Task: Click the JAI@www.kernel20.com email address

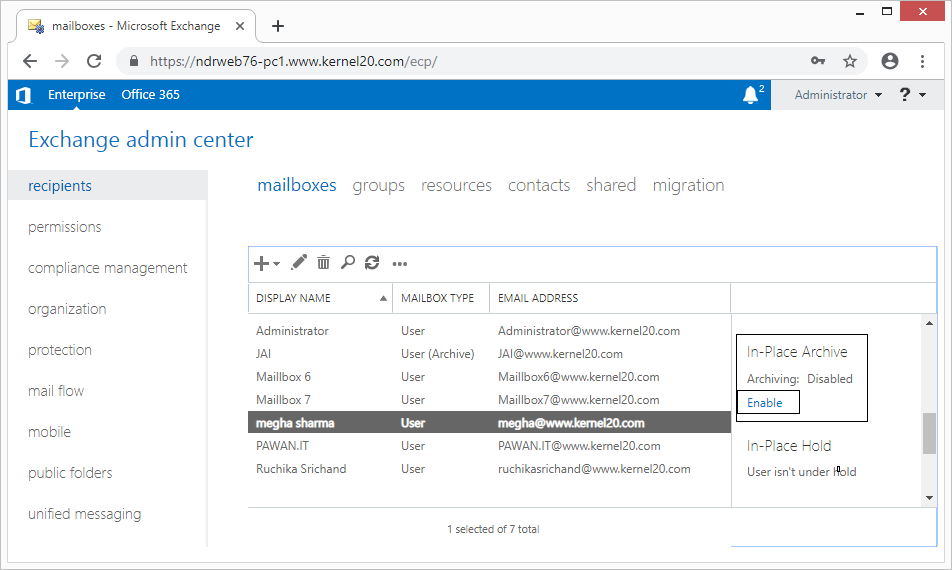Action: (560, 354)
